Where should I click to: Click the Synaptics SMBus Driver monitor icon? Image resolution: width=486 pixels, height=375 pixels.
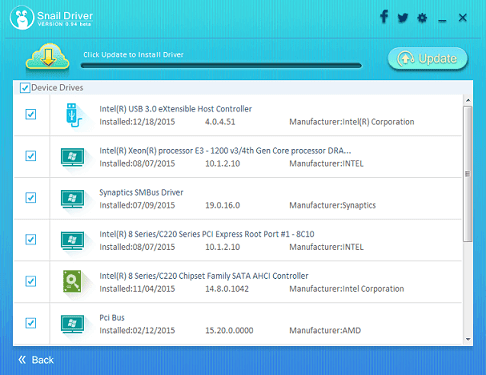[72, 199]
